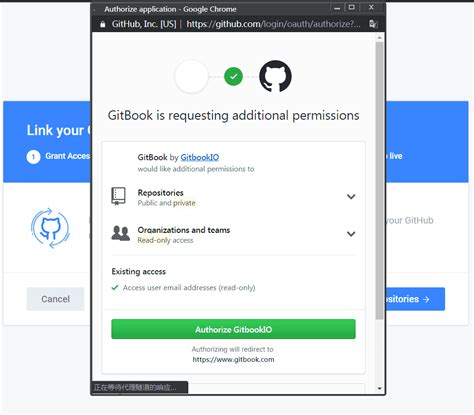
Task: Open the GitbookIO developer link
Action: [200, 157]
